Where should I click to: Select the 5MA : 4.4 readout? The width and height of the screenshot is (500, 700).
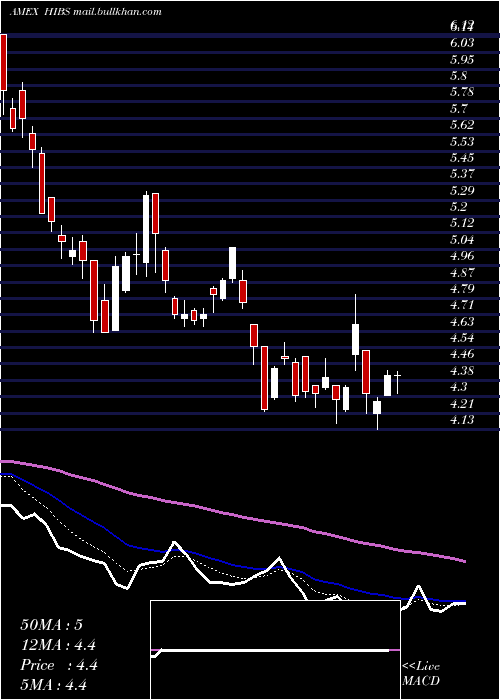(x=54, y=685)
